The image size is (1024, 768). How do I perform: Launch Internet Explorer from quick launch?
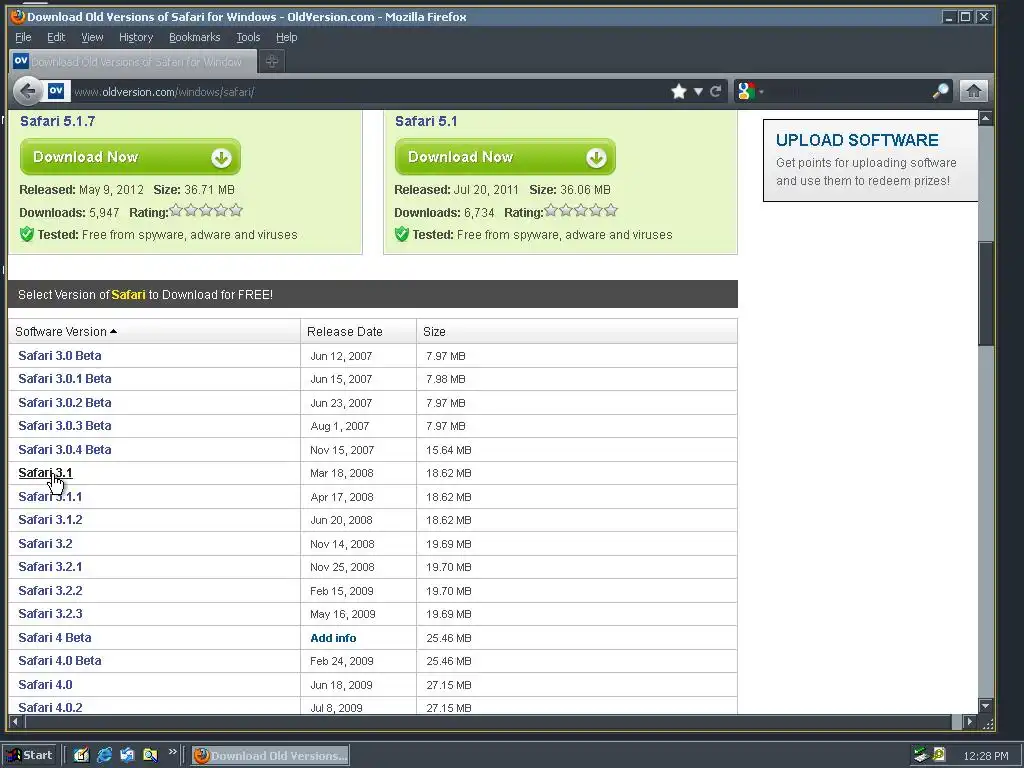coord(104,756)
